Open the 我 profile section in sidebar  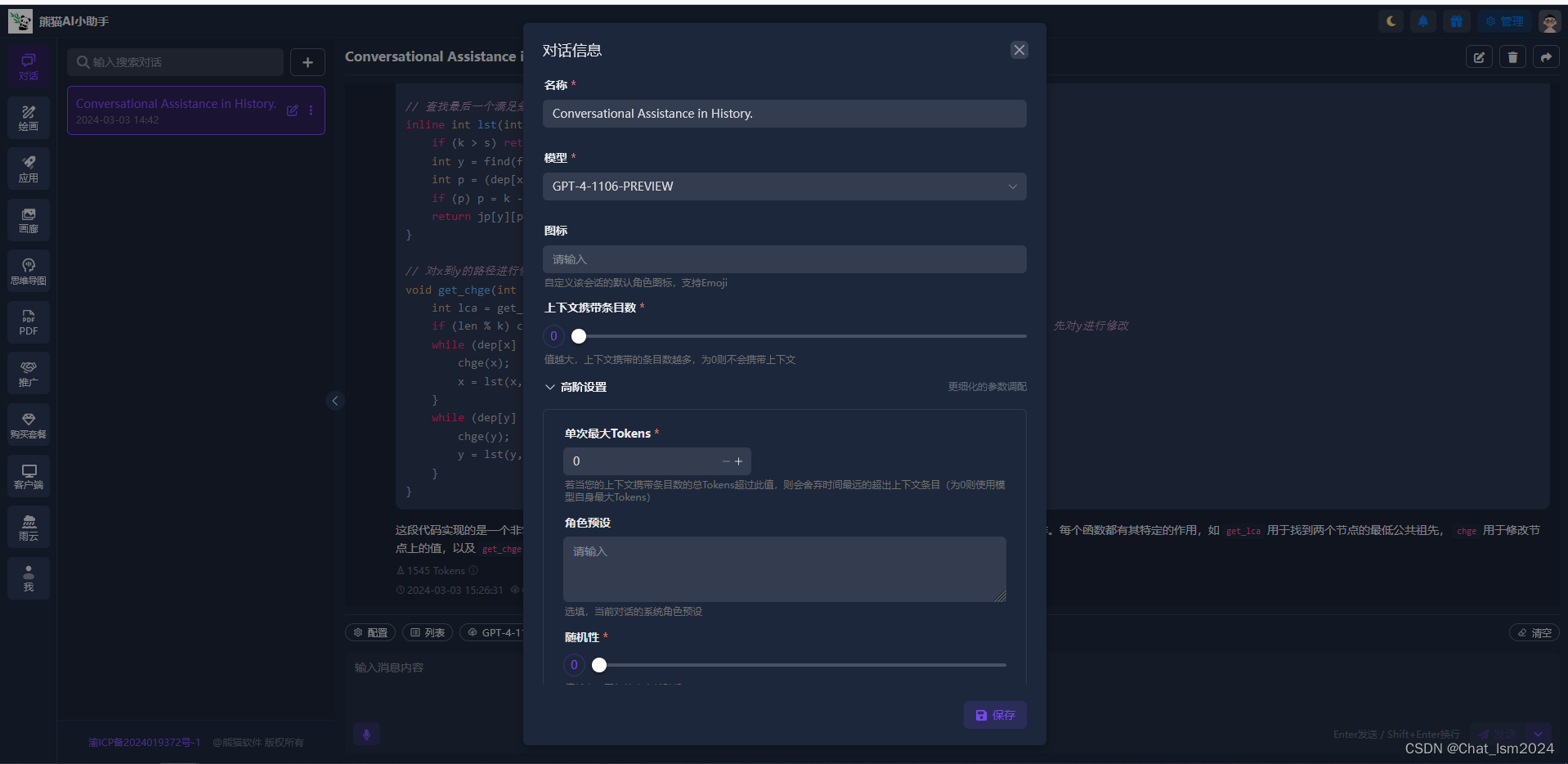click(29, 578)
